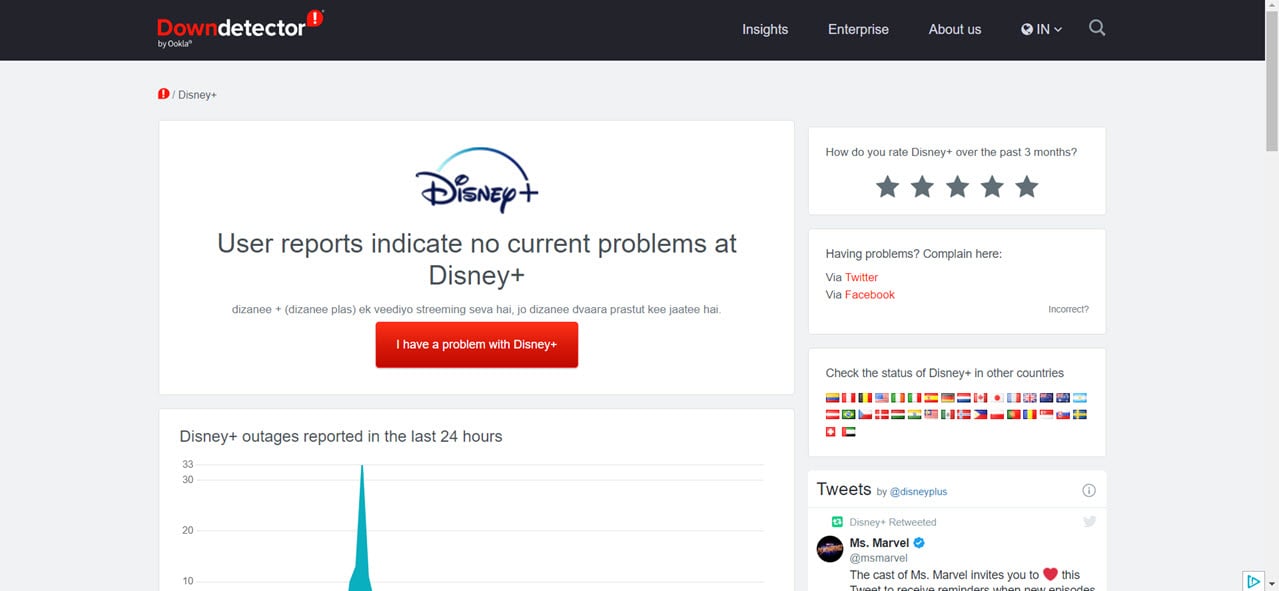Open the search magnifier icon
1279x591 pixels.
coord(1097,28)
